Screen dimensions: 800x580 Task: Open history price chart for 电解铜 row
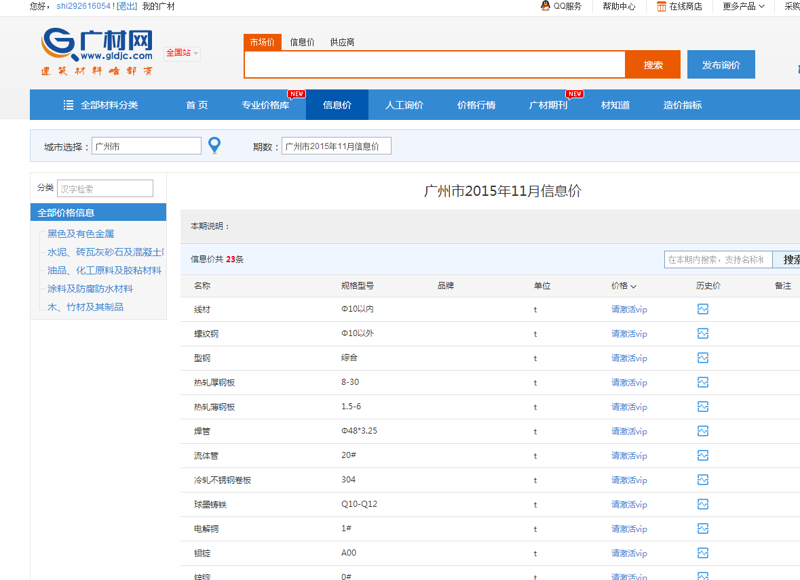[703, 528]
